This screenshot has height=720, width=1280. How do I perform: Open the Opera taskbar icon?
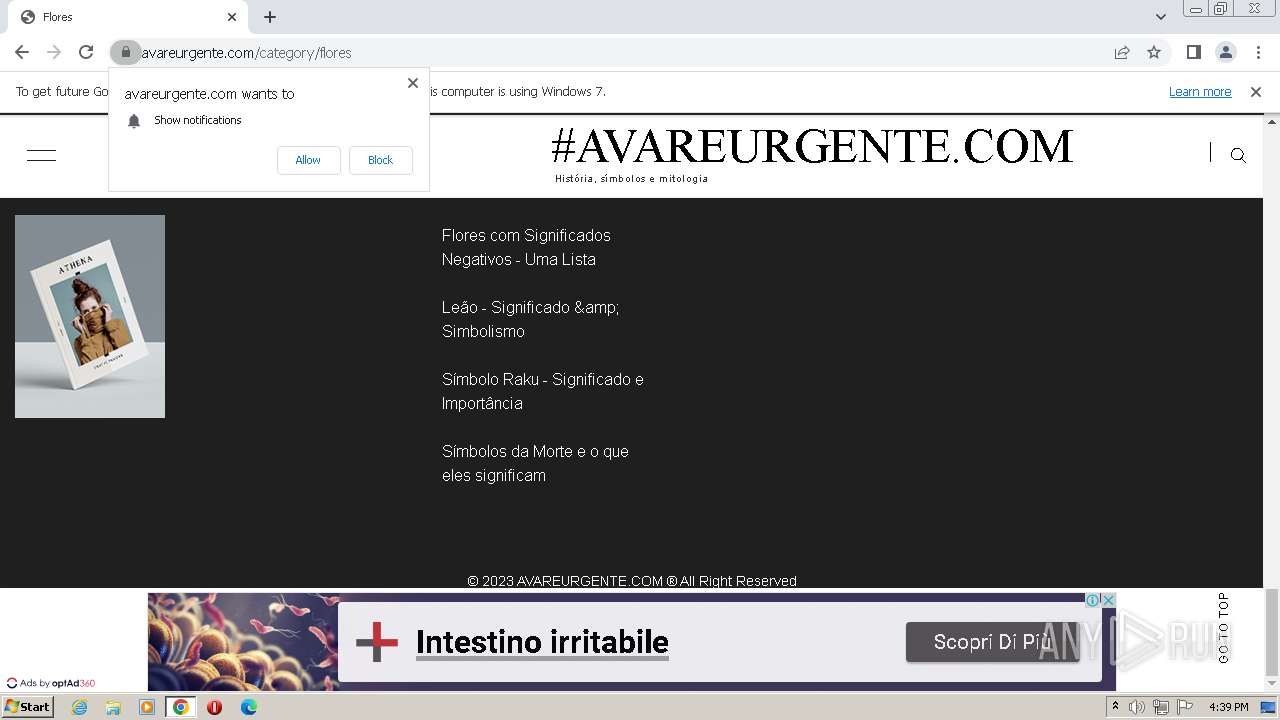pos(214,707)
